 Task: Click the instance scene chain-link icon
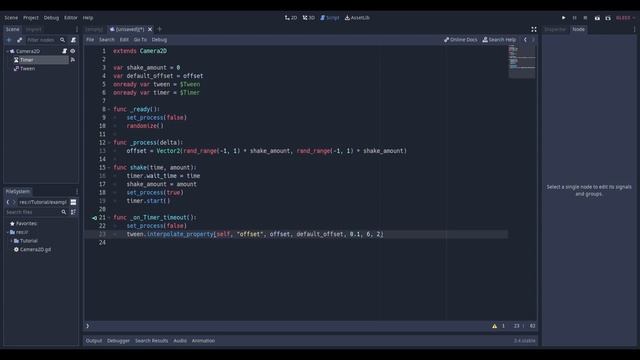(x=19, y=40)
